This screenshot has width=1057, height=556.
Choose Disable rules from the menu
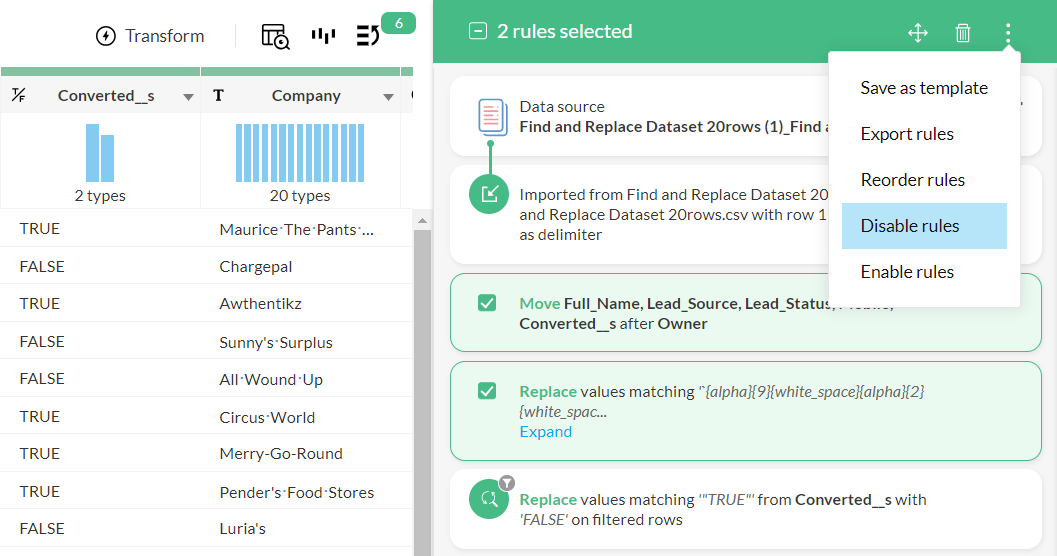coord(909,226)
